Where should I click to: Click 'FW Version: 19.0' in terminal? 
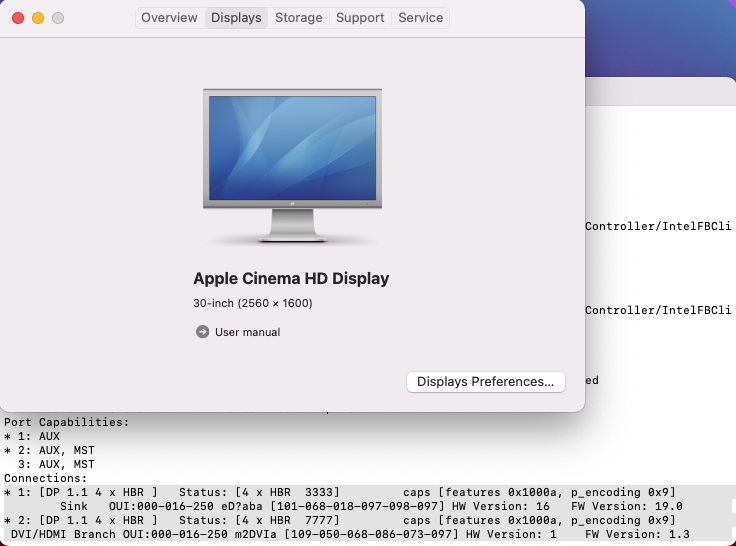coord(627,507)
